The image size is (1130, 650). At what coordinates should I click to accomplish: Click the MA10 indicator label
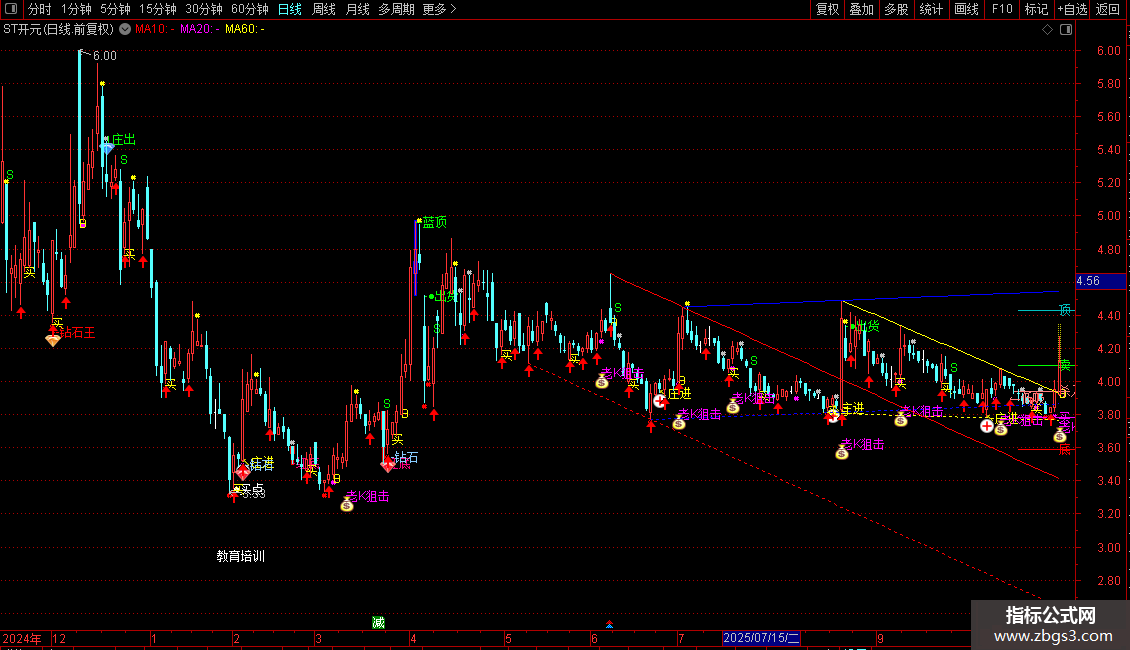point(154,29)
